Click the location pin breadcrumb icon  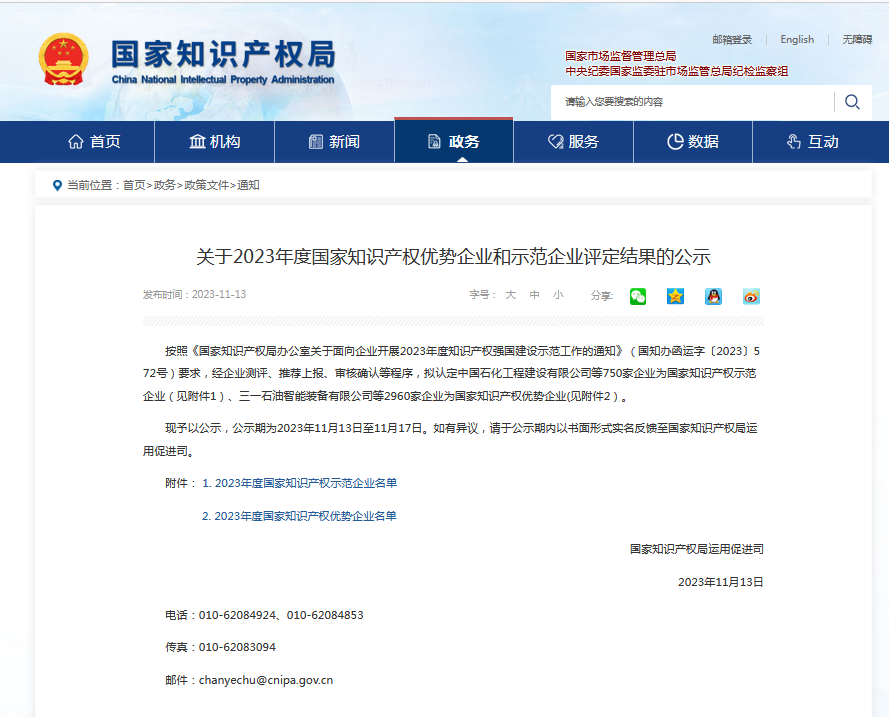click(x=57, y=185)
